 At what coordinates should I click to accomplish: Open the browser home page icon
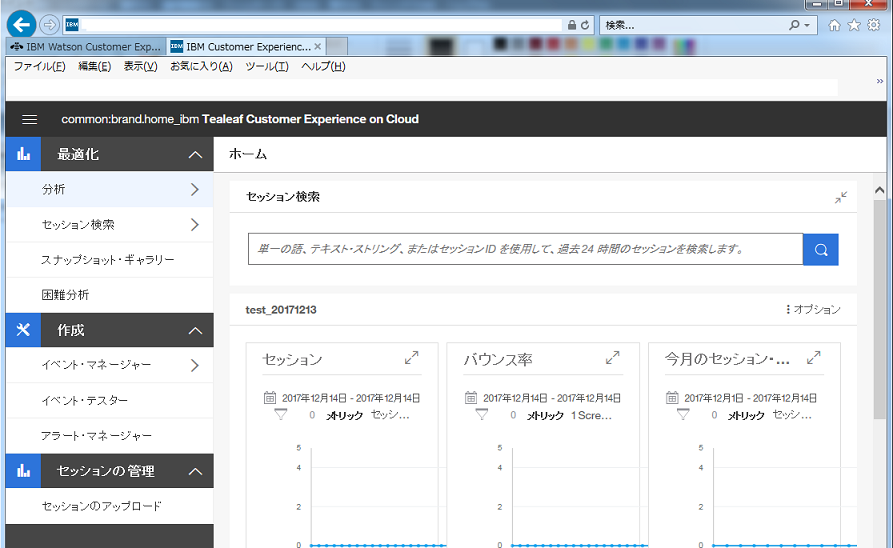834,25
